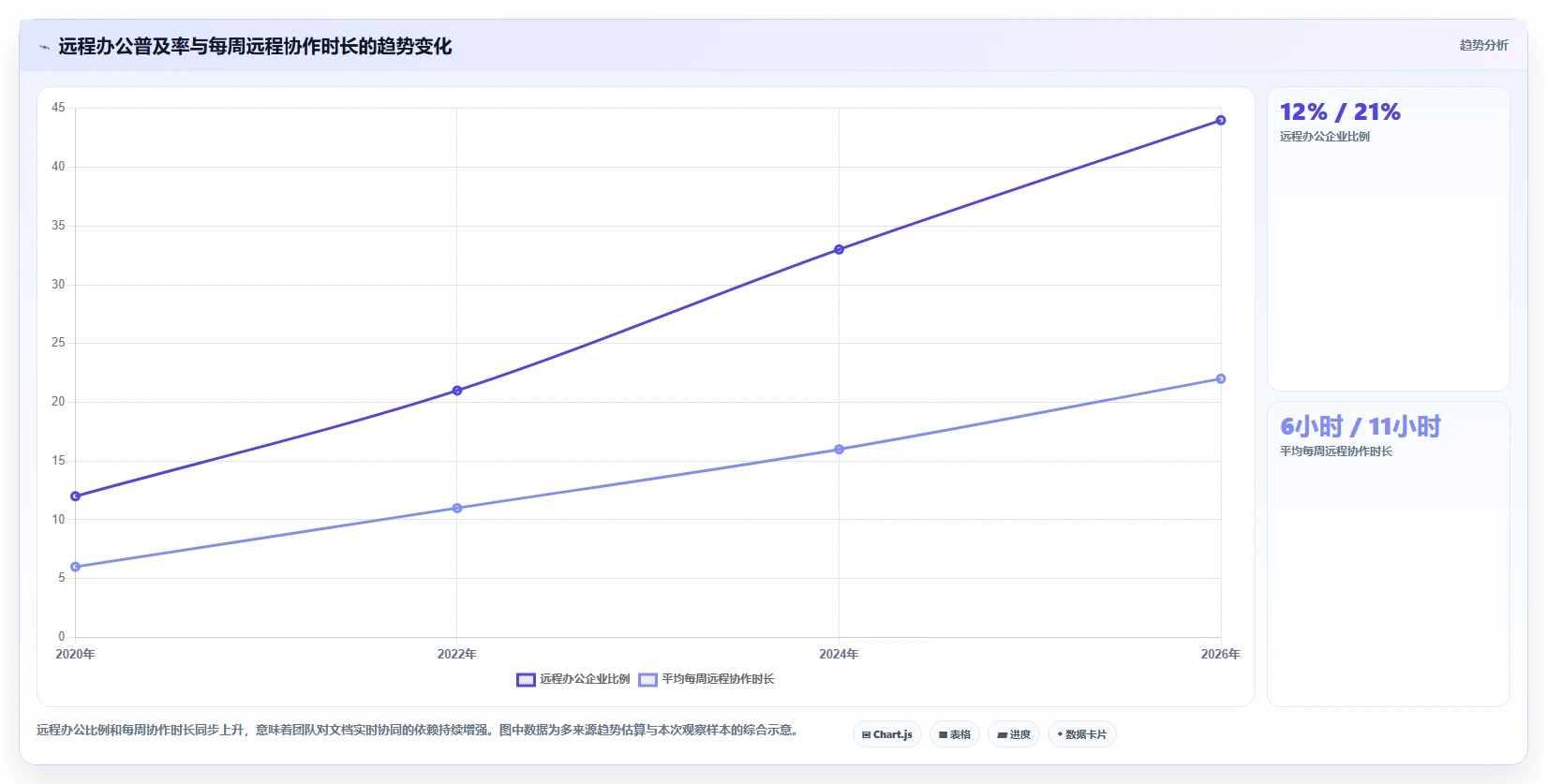Click the light purple legend swatch
Screen dimensions: 1547x784
[x=647, y=679]
